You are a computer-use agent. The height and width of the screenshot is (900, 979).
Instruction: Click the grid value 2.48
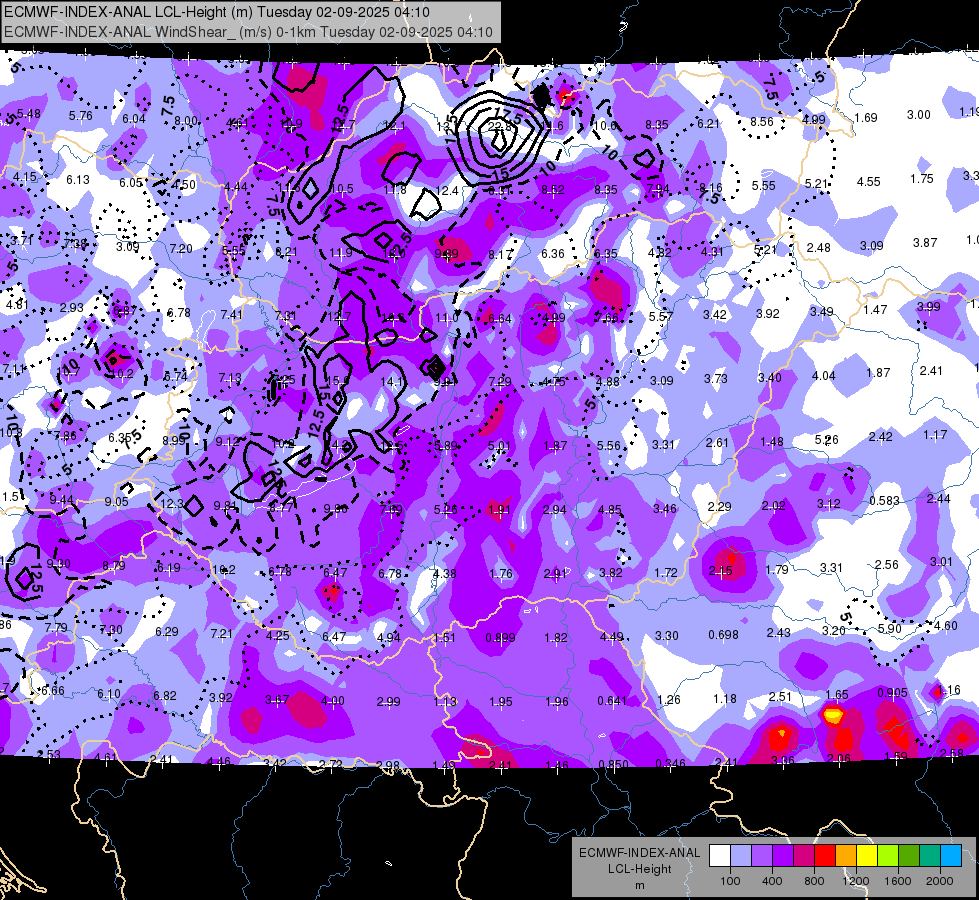tap(819, 248)
